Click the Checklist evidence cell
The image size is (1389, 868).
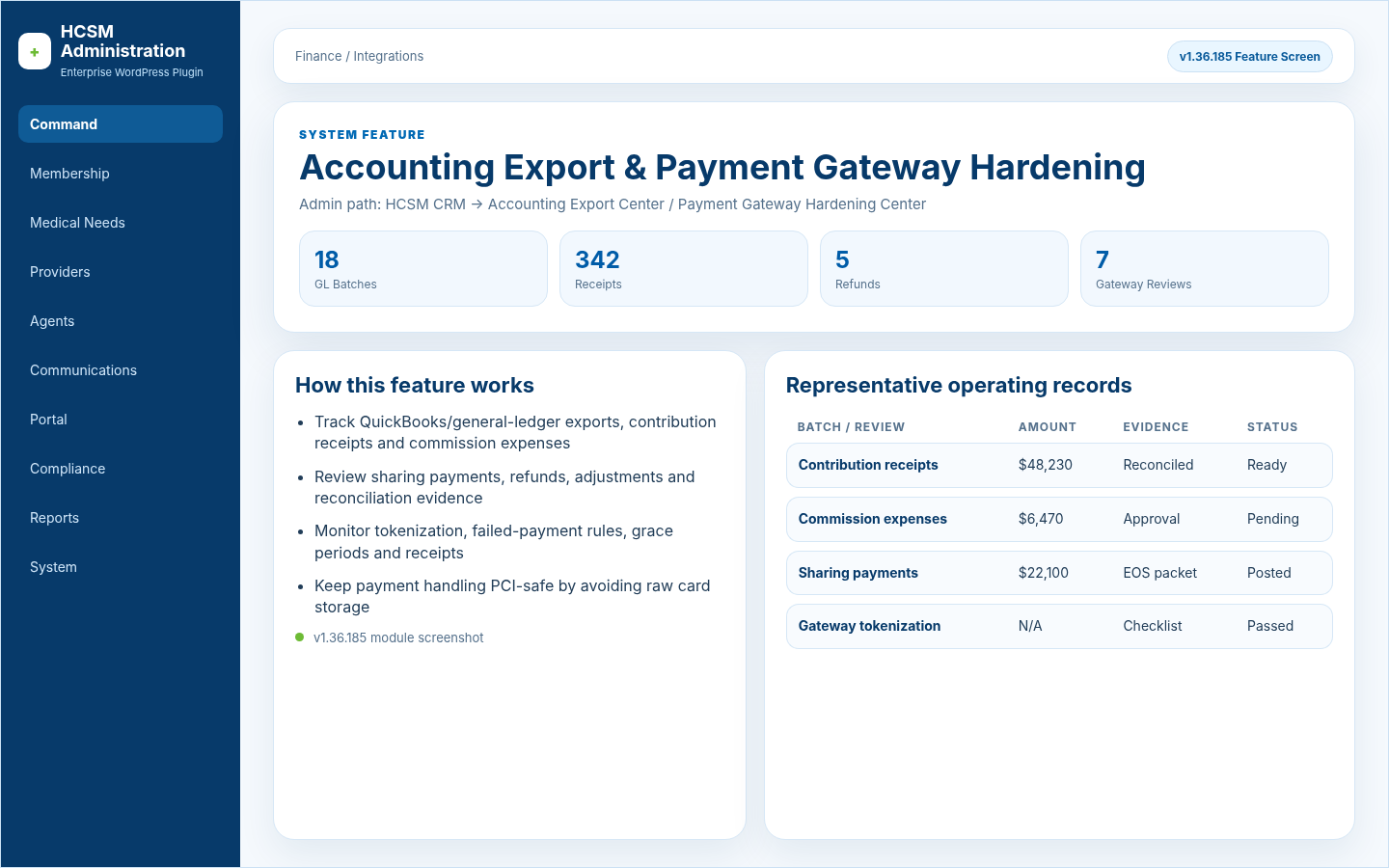[x=1153, y=626]
